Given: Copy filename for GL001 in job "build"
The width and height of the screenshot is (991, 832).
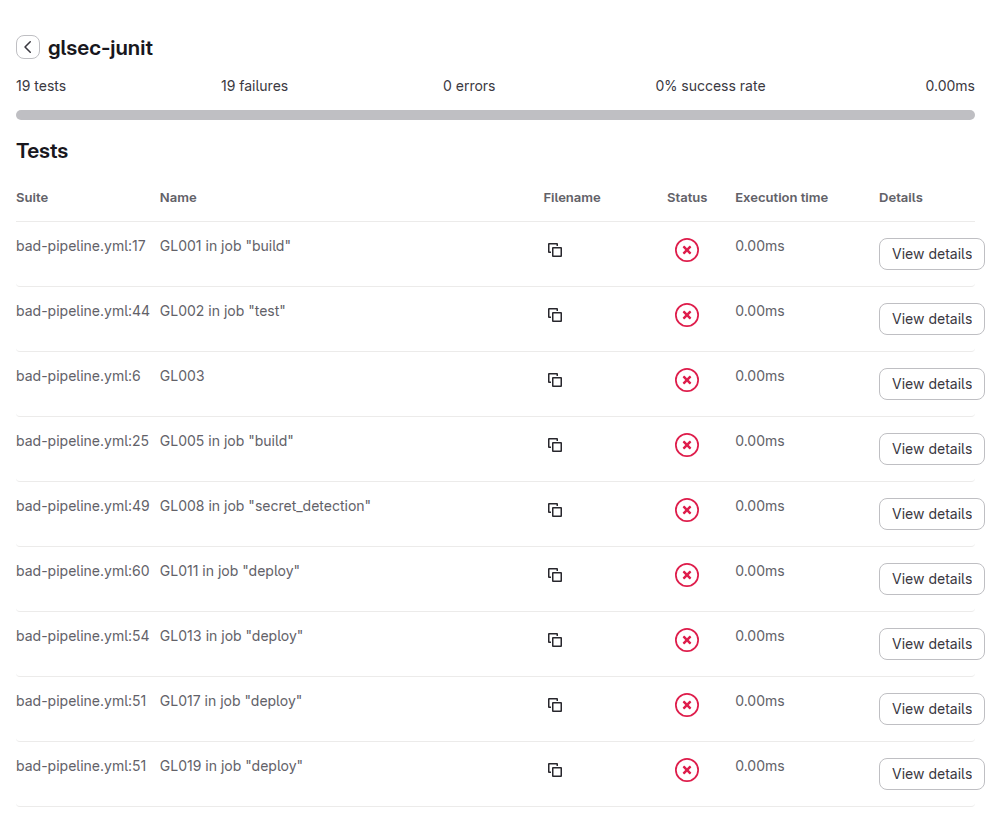Looking at the screenshot, I should [x=555, y=250].
